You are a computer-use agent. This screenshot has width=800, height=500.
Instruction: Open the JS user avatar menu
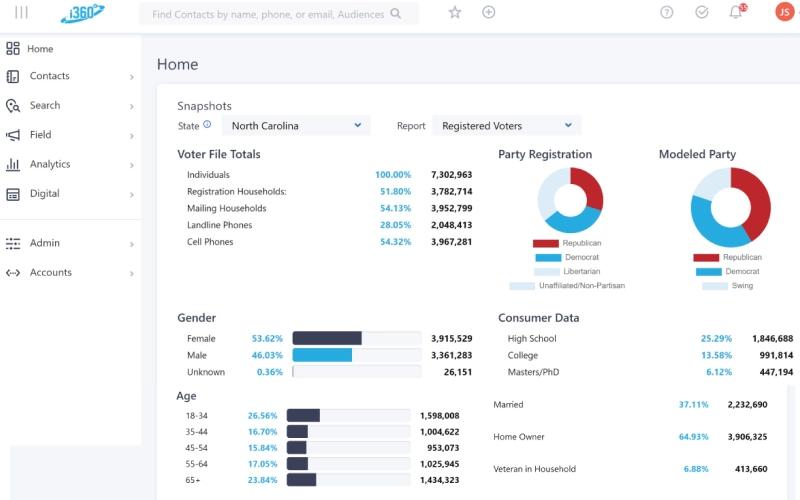(784, 12)
